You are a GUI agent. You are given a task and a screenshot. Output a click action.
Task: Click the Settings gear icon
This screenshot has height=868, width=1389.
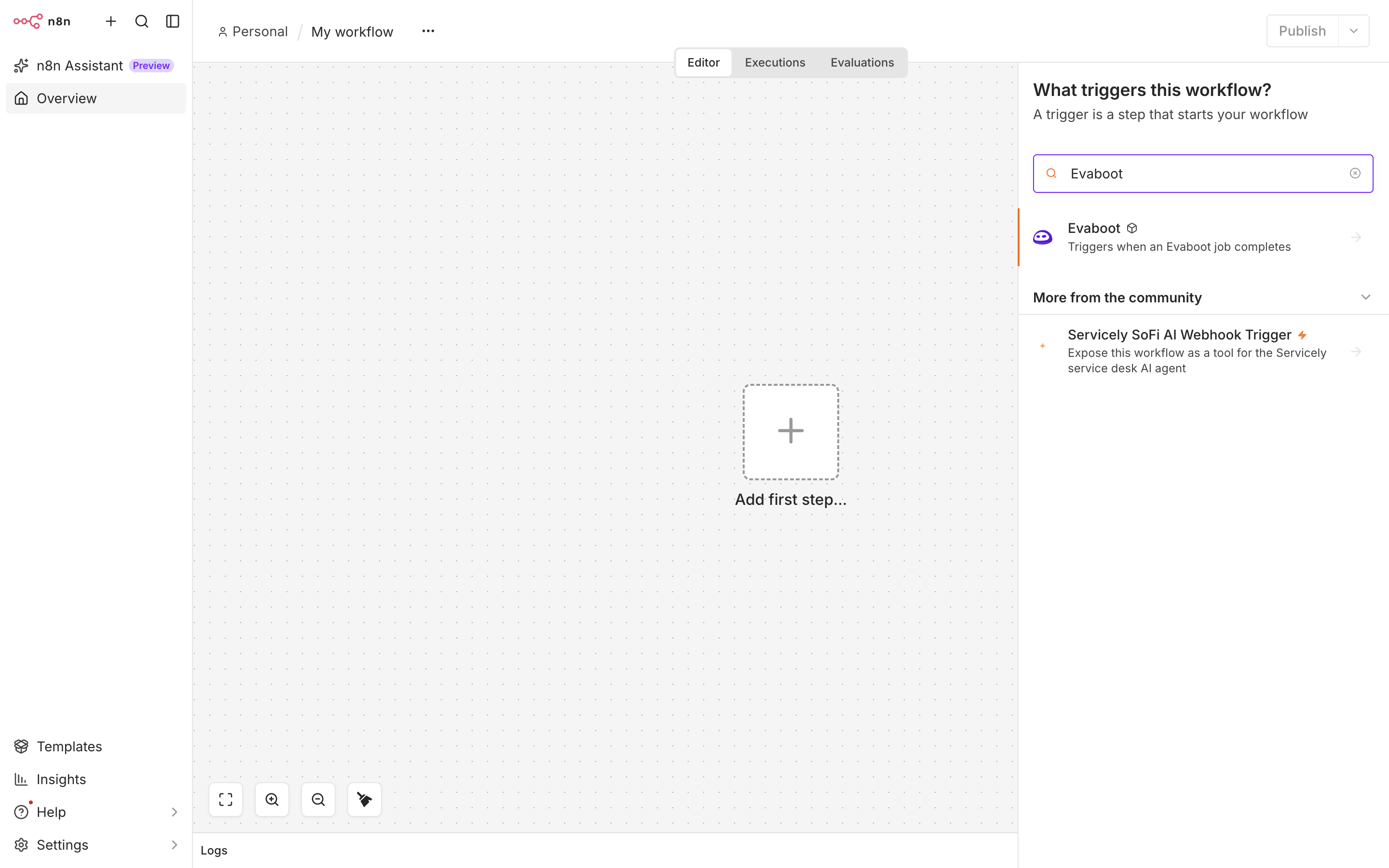click(x=21, y=844)
